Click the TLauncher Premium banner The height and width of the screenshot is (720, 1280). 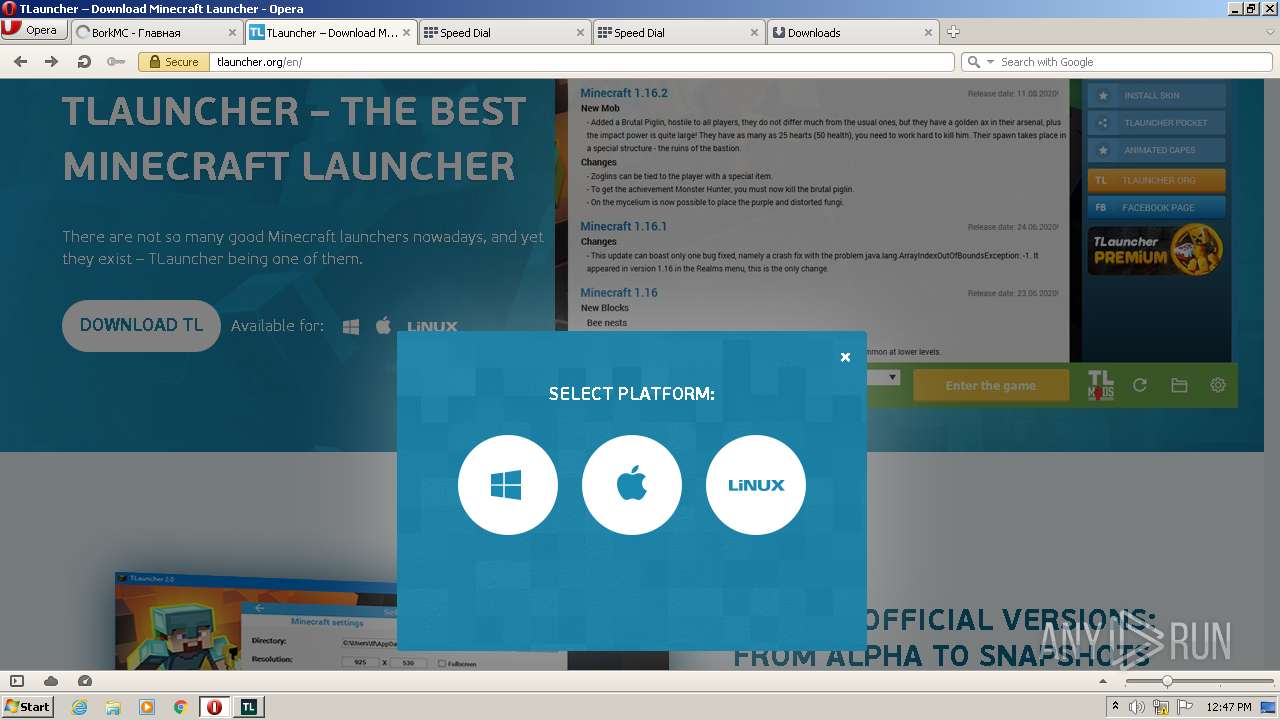coord(1156,250)
